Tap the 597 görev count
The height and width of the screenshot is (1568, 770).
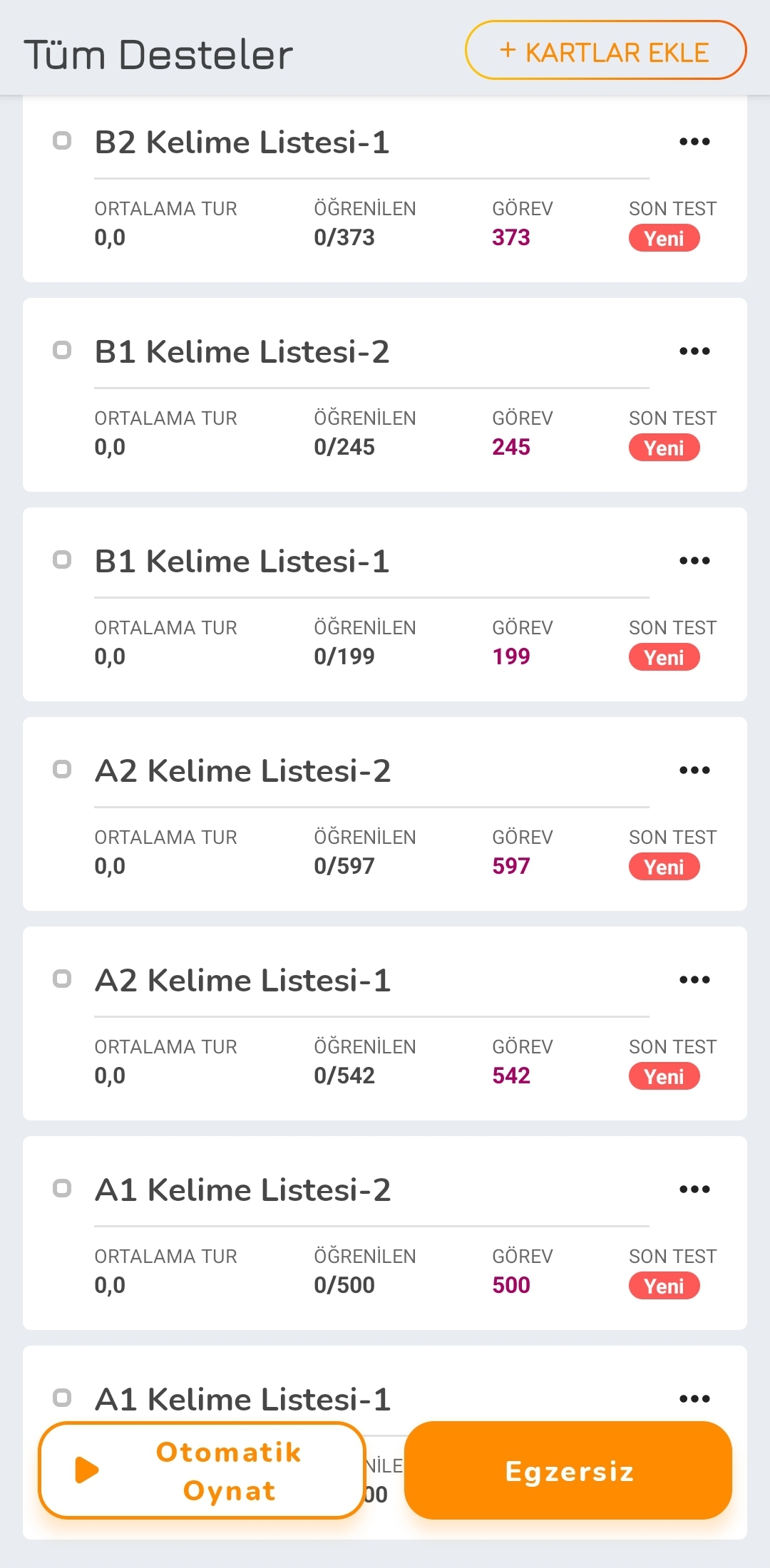(x=511, y=866)
